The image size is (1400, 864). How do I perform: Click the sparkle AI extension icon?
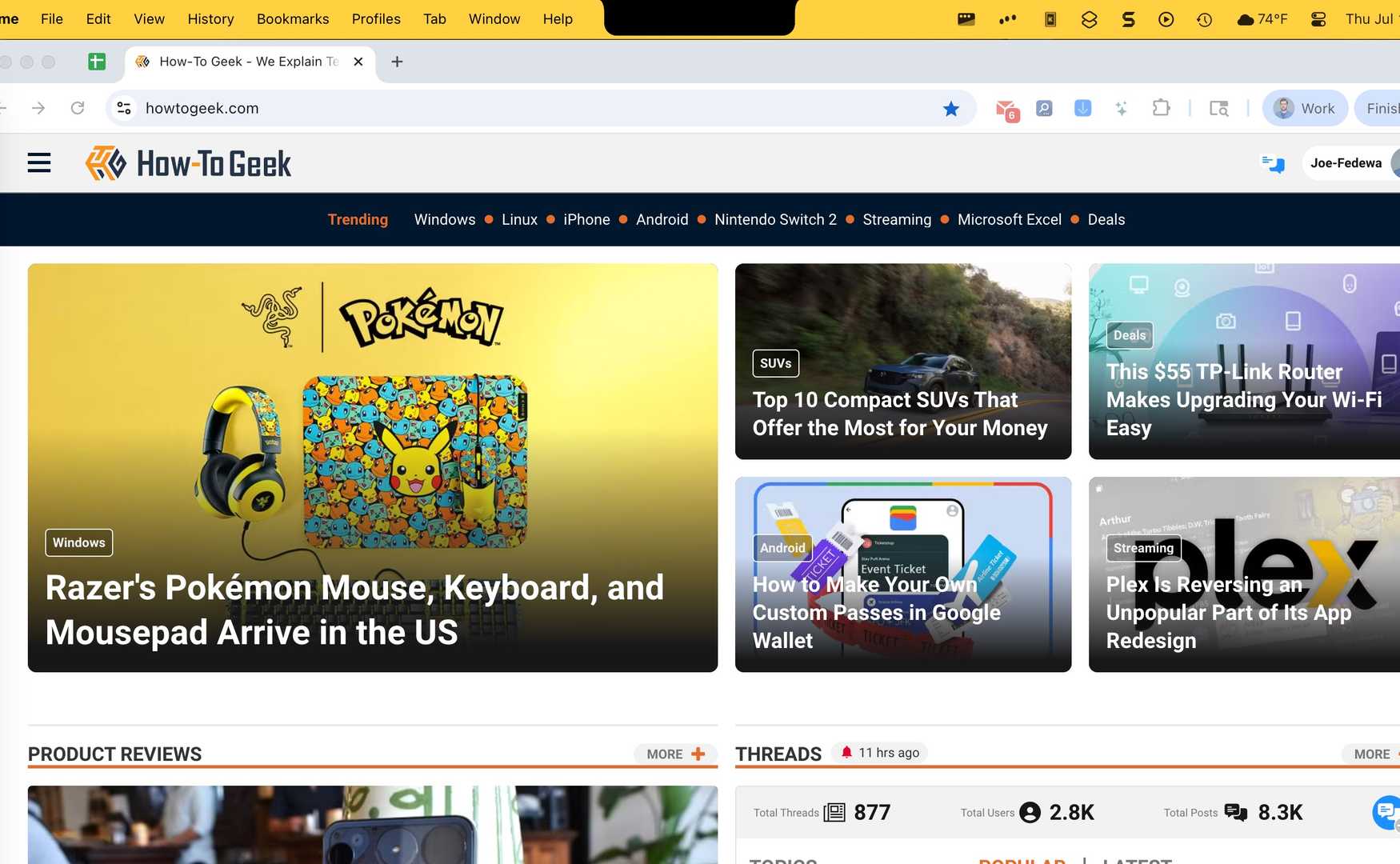(1121, 108)
